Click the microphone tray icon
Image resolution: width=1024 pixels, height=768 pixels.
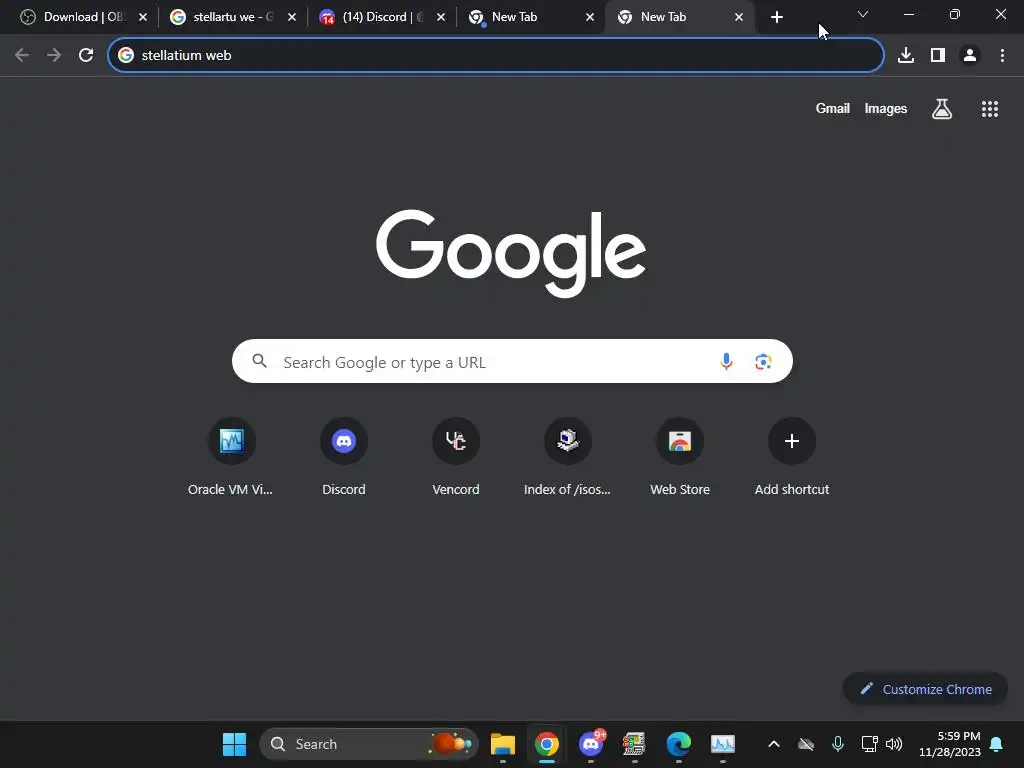(838, 744)
